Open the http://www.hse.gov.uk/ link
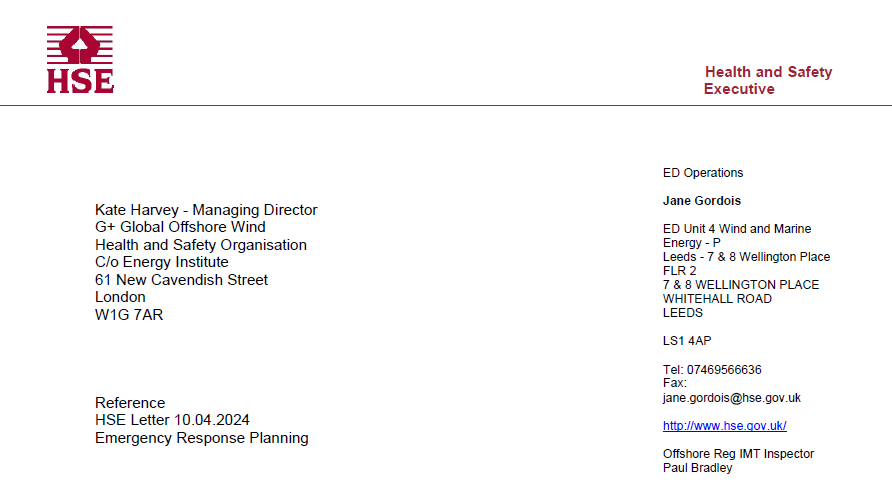Screen dimensions: 892x502 (x=725, y=426)
